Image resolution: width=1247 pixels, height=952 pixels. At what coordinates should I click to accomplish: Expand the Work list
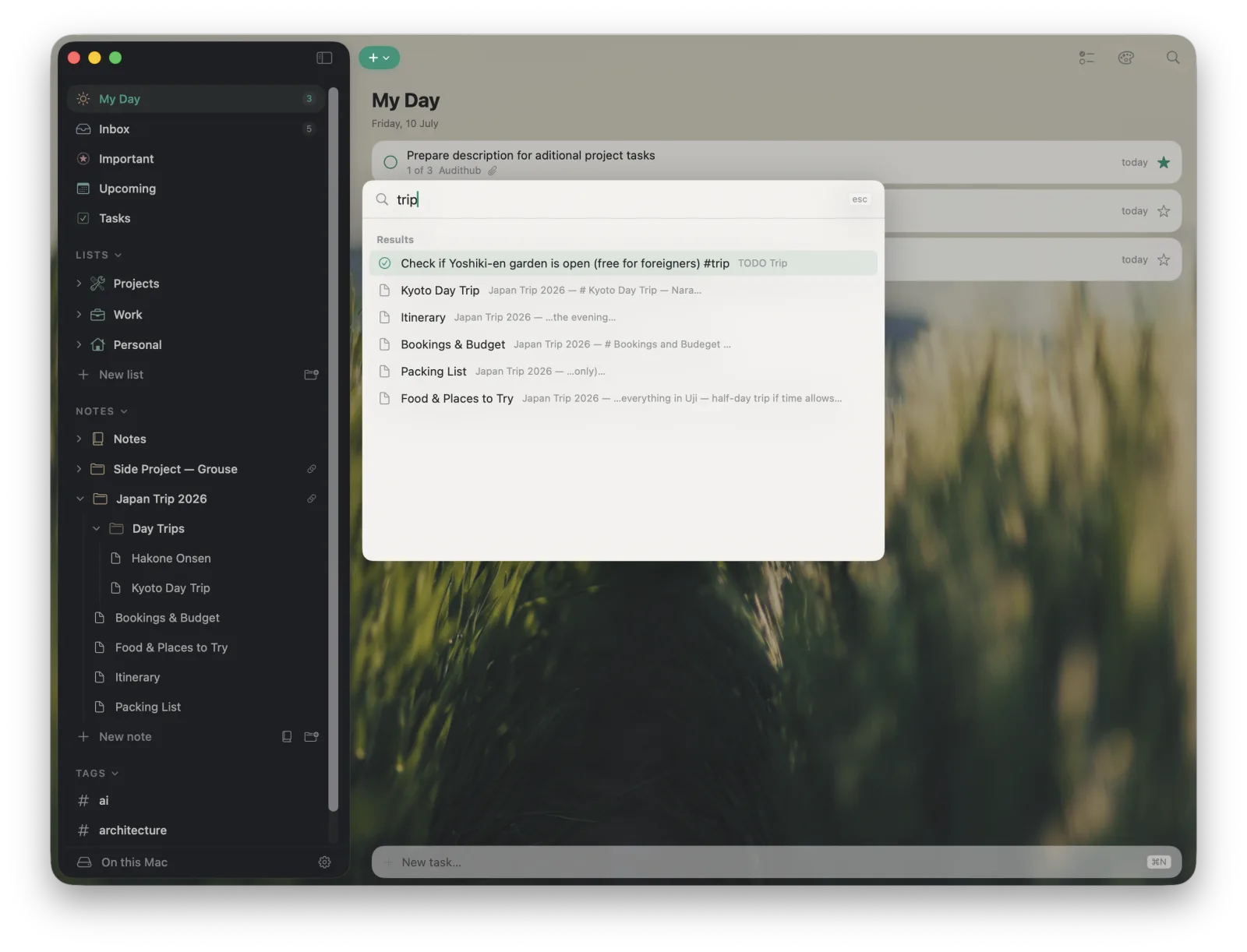tap(79, 315)
